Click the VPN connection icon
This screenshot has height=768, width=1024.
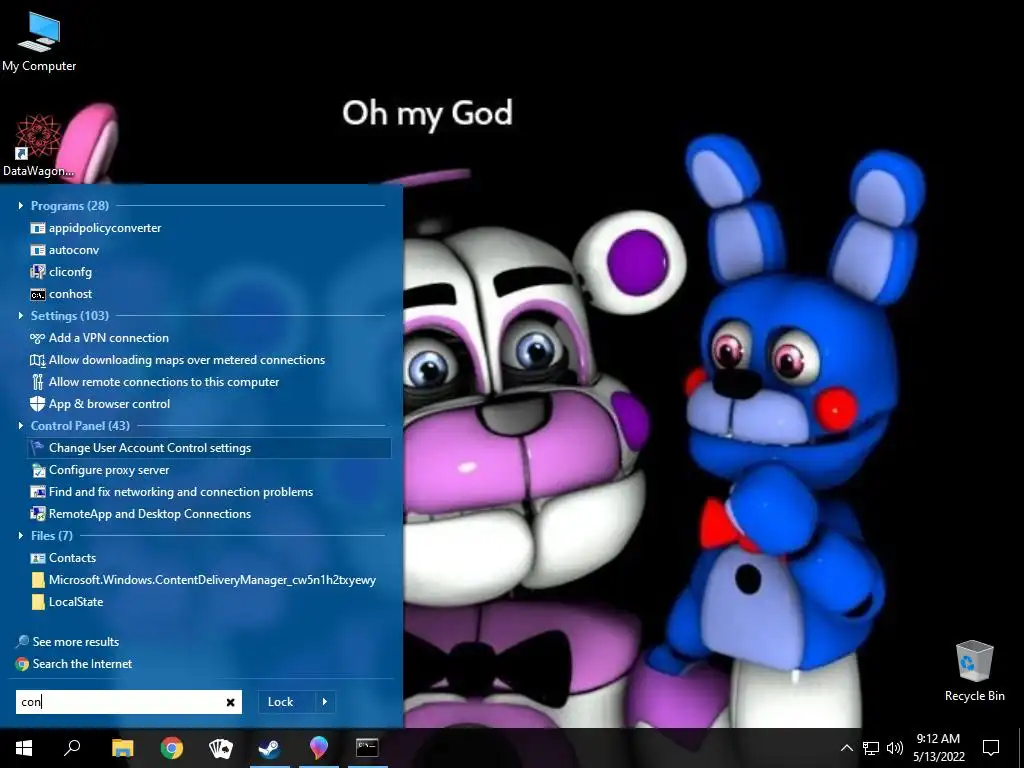pos(38,338)
